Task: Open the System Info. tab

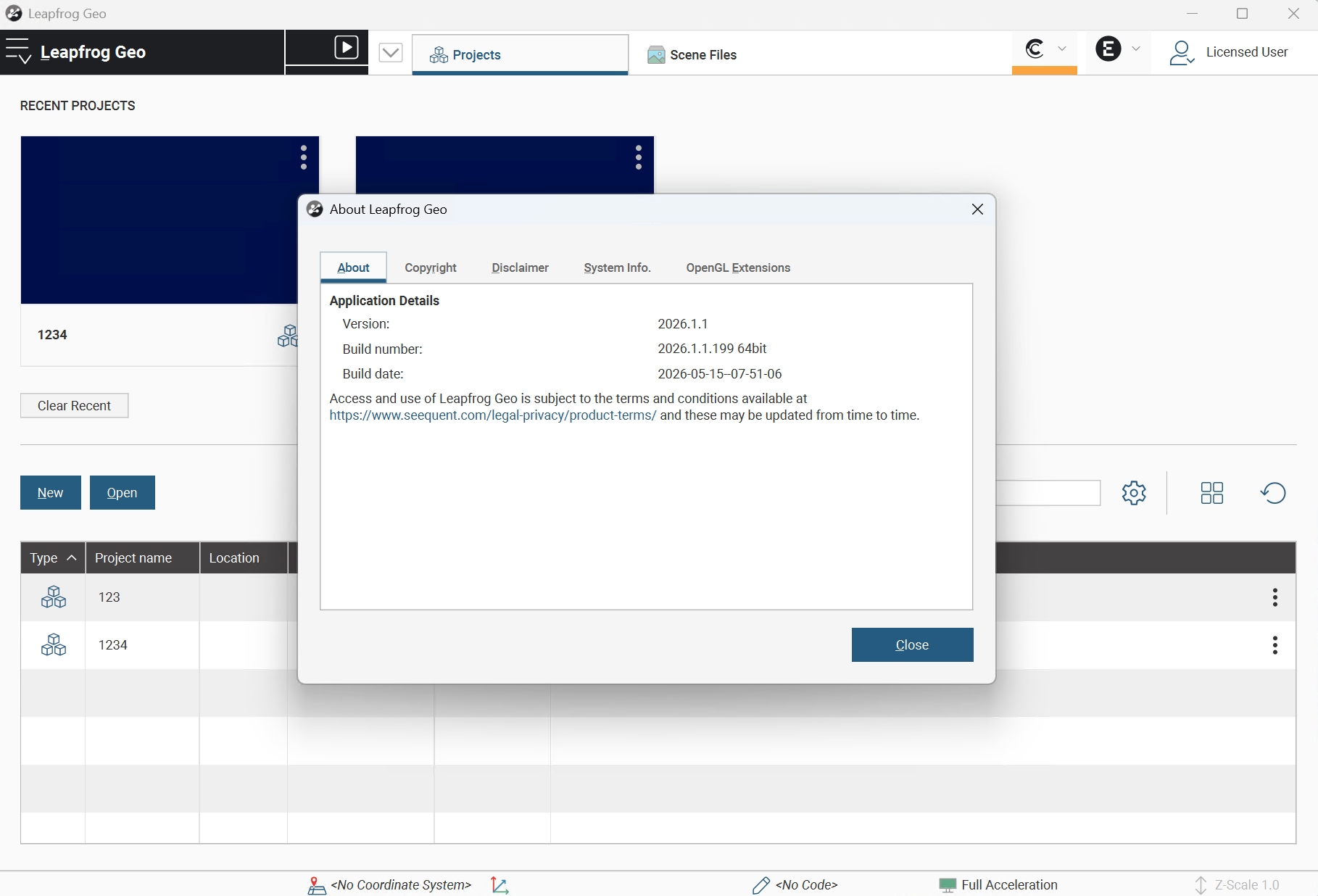Action: click(x=618, y=267)
